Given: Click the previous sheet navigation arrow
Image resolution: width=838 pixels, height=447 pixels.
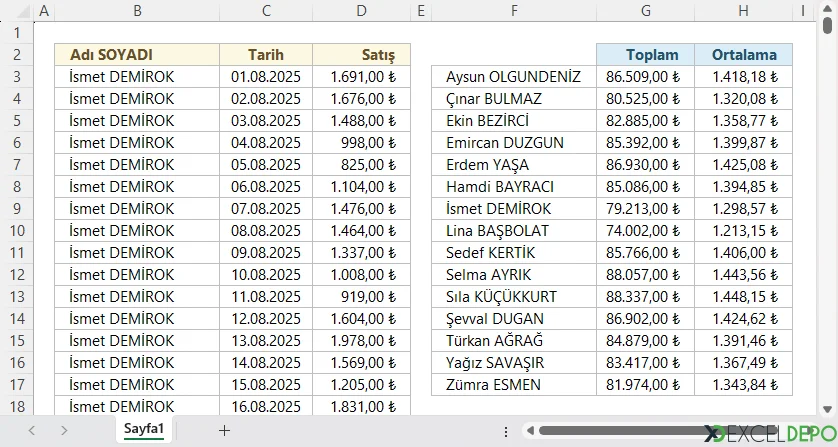Looking at the screenshot, I should click(x=32, y=430).
